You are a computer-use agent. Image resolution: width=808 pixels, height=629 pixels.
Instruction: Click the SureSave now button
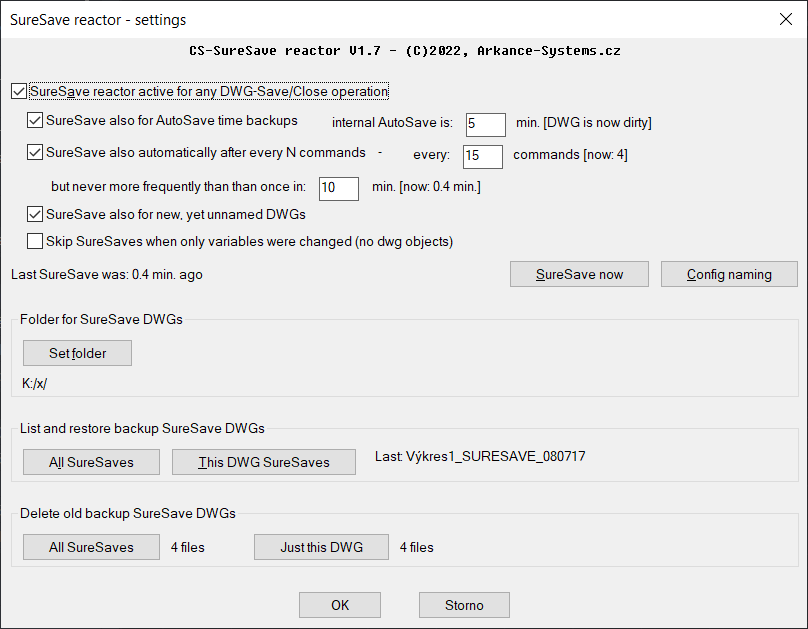click(x=579, y=274)
